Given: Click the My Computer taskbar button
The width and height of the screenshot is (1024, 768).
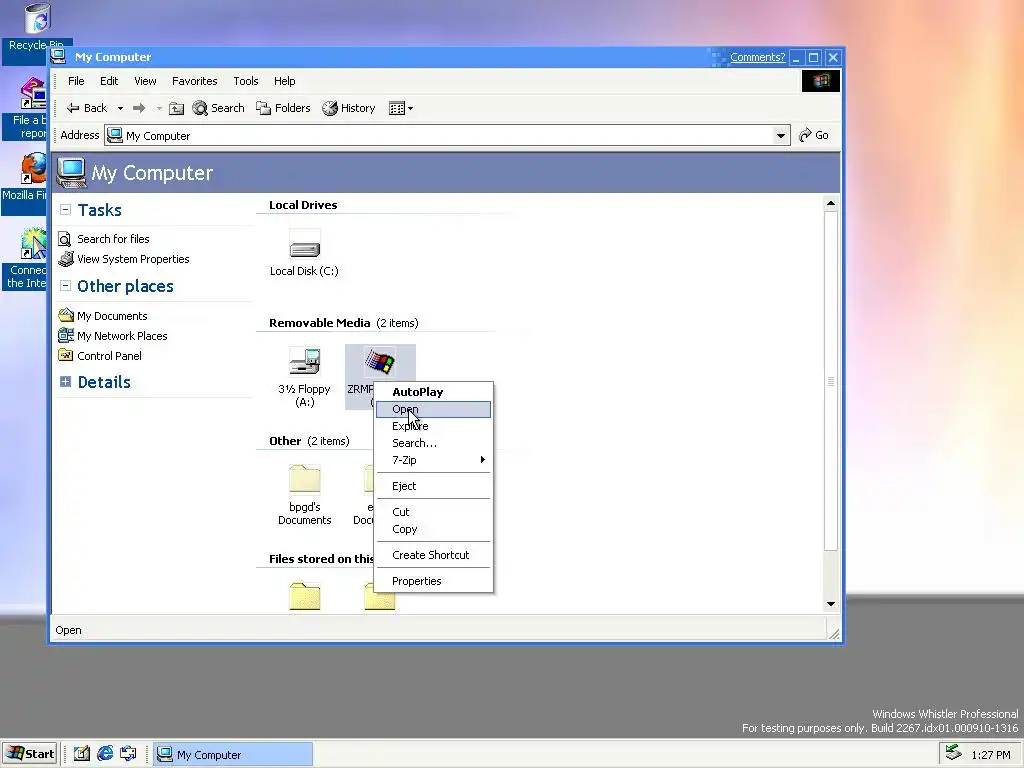Looking at the screenshot, I should [x=232, y=754].
